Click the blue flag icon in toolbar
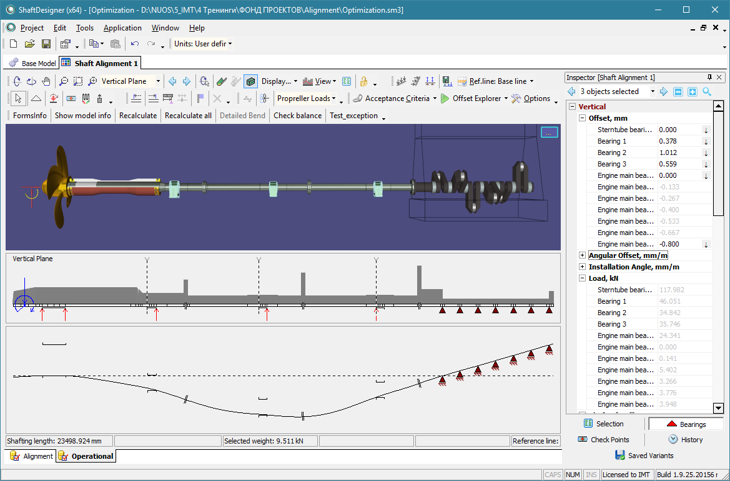730x481 pixels. (x=200, y=99)
